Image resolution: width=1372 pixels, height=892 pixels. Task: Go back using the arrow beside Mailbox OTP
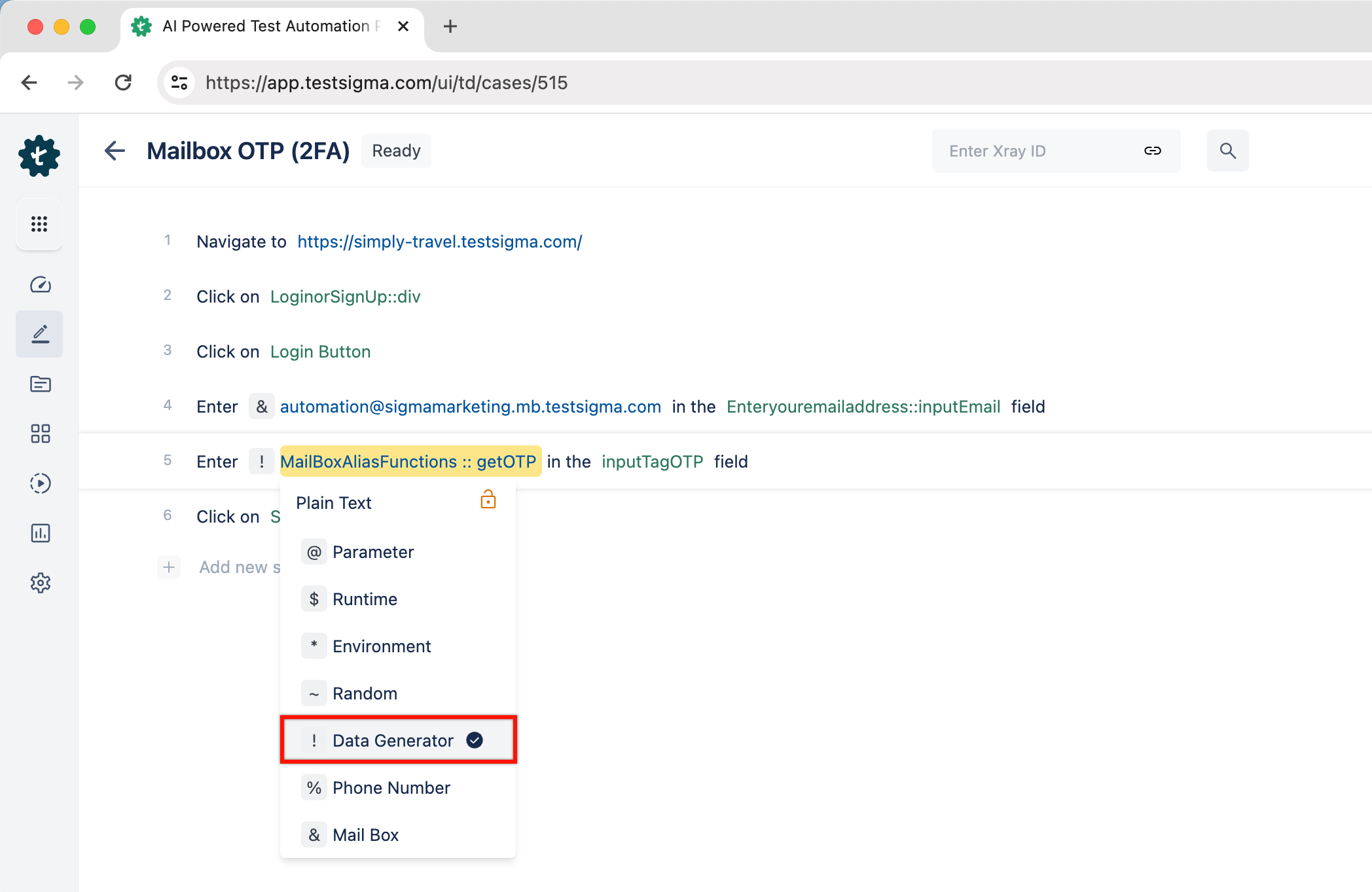[115, 151]
